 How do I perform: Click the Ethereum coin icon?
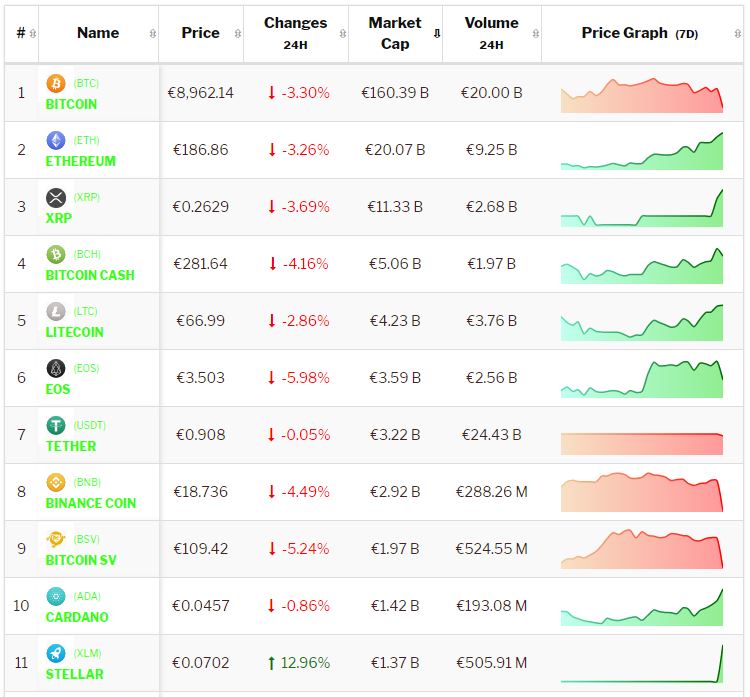pyautogui.click(x=56, y=141)
